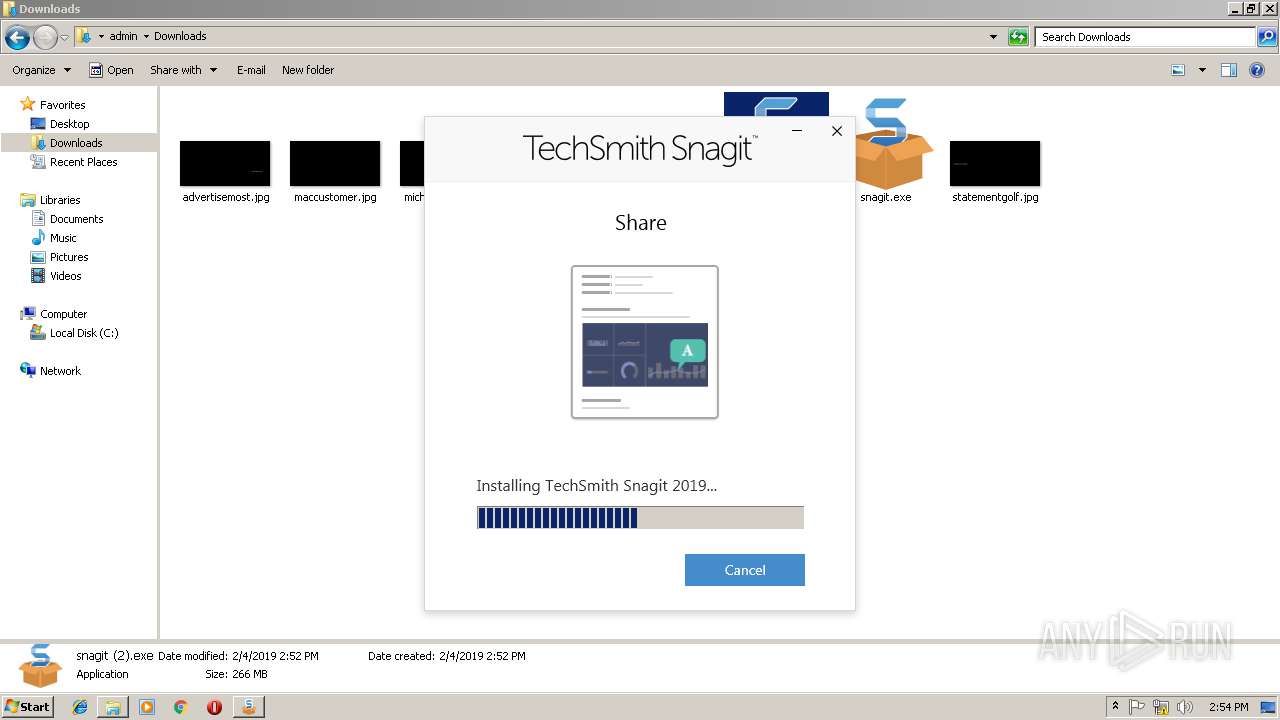Viewport: 1280px width, 720px height.
Task: Open the Start menu
Action: click(28, 706)
